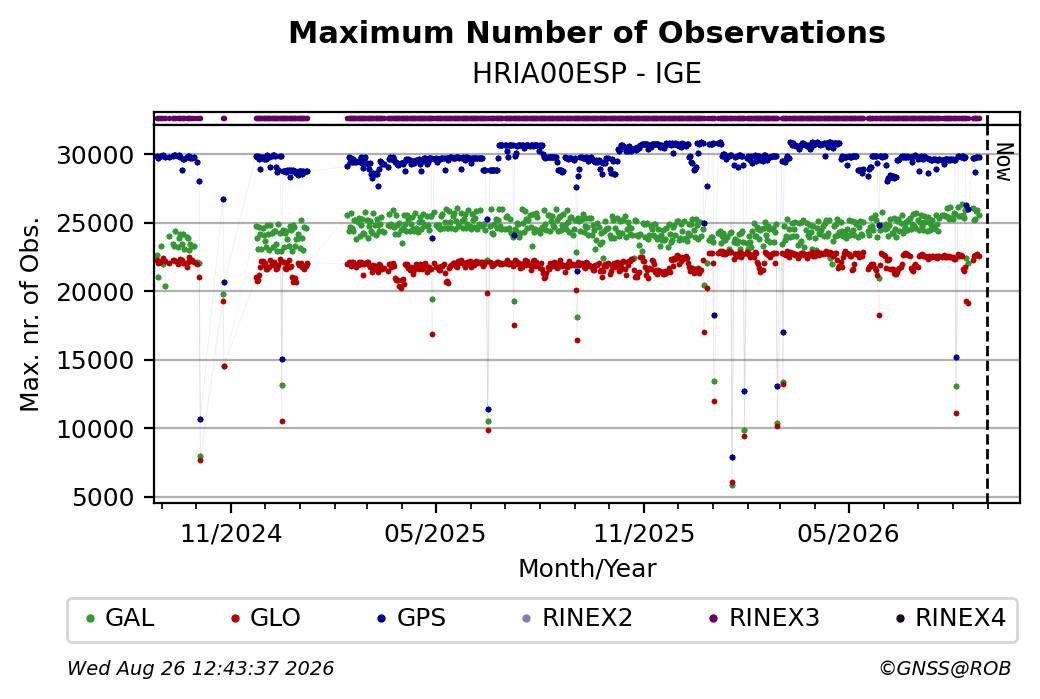
Task: Click the 20000 y-axis tick label
Action: coord(96,292)
